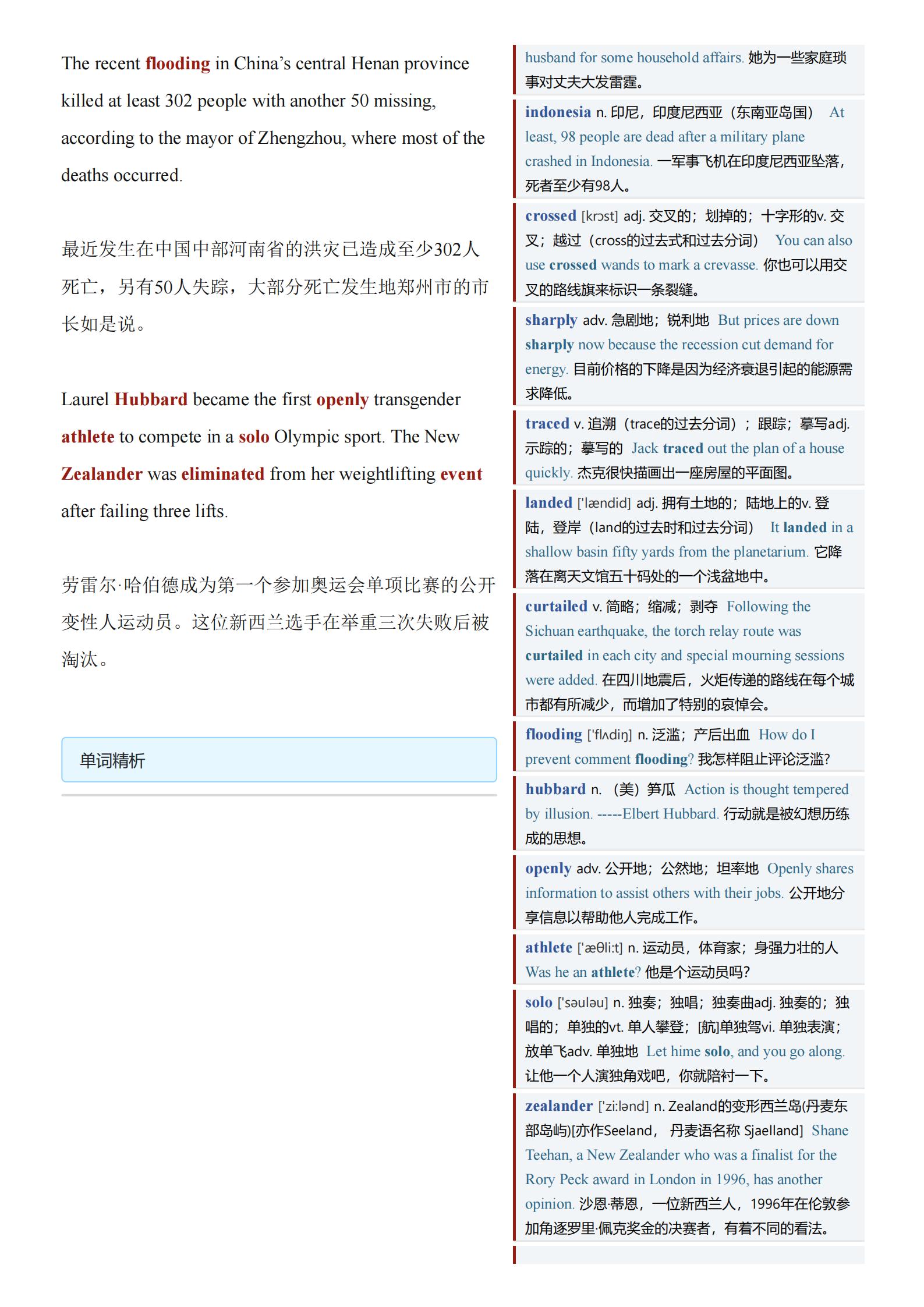Viewport: 924px width, 1307px height.
Task: Select the 'solo' vocabulary headword in word list
Action: point(539,1003)
